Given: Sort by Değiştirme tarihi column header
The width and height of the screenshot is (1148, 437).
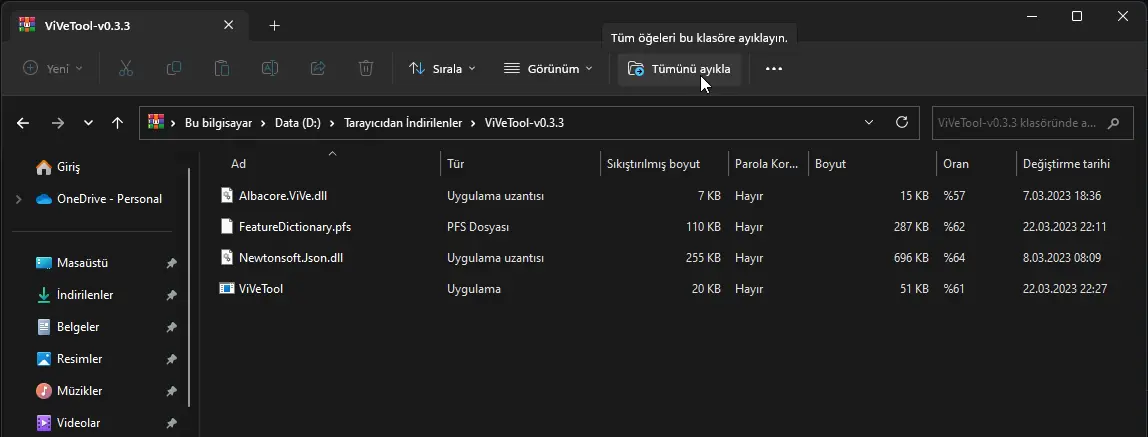Looking at the screenshot, I should (1067, 164).
